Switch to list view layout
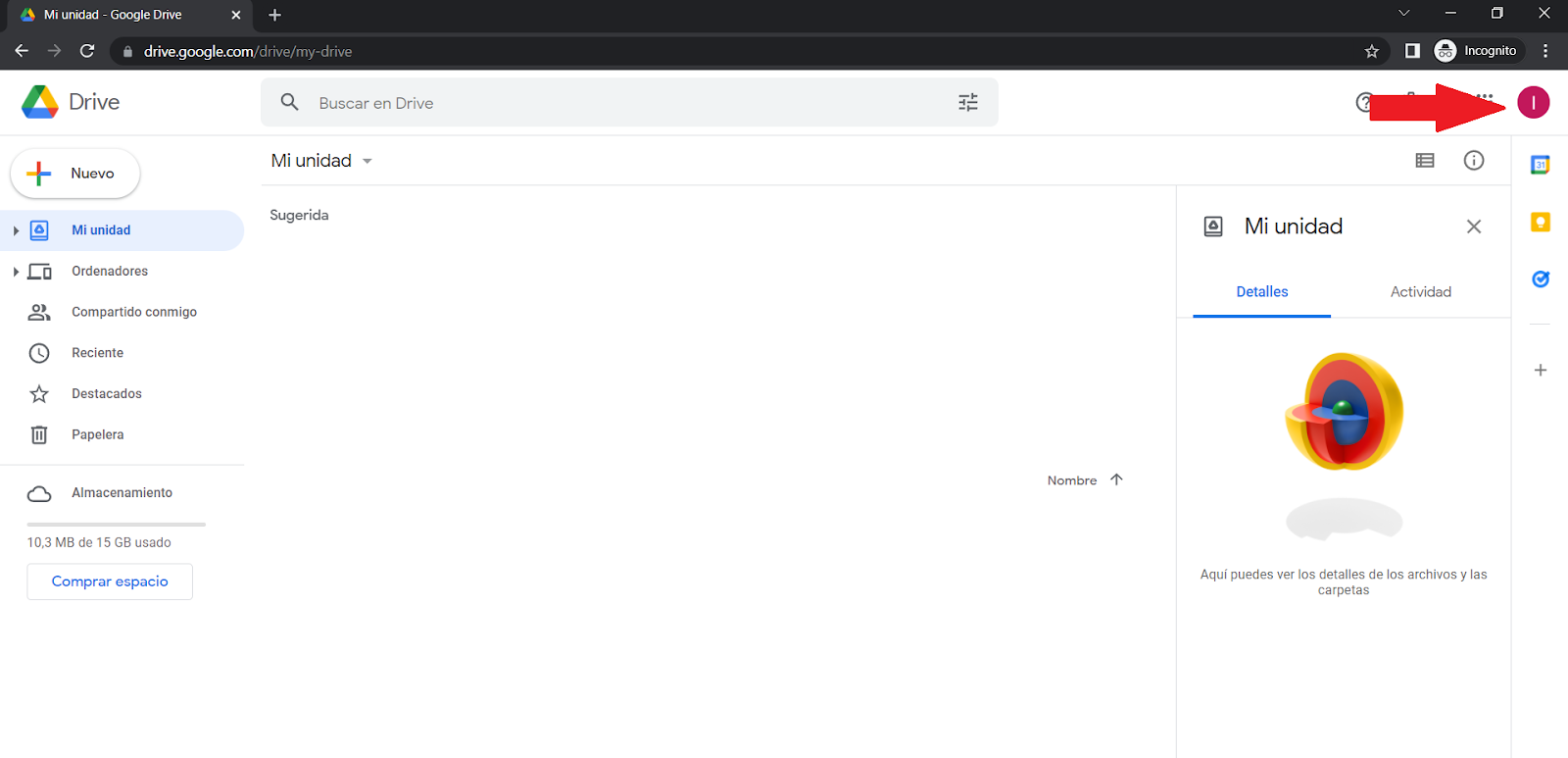The width and height of the screenshot is (1568, 758). click(x=1425, y=161)
